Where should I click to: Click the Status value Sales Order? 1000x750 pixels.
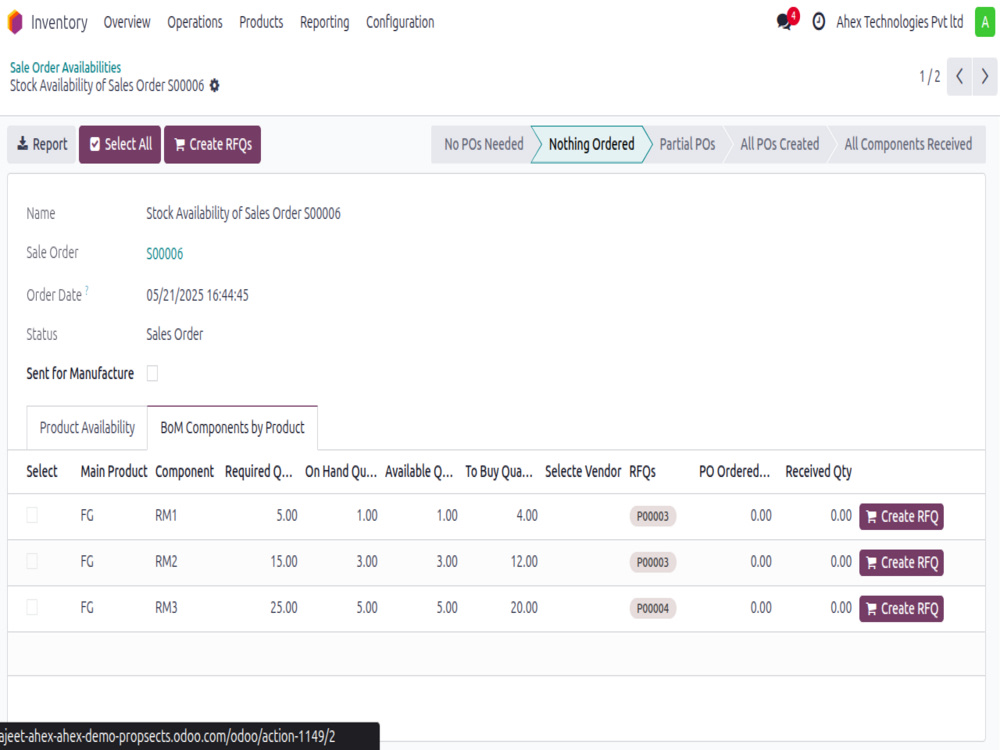tap(174, 334)
